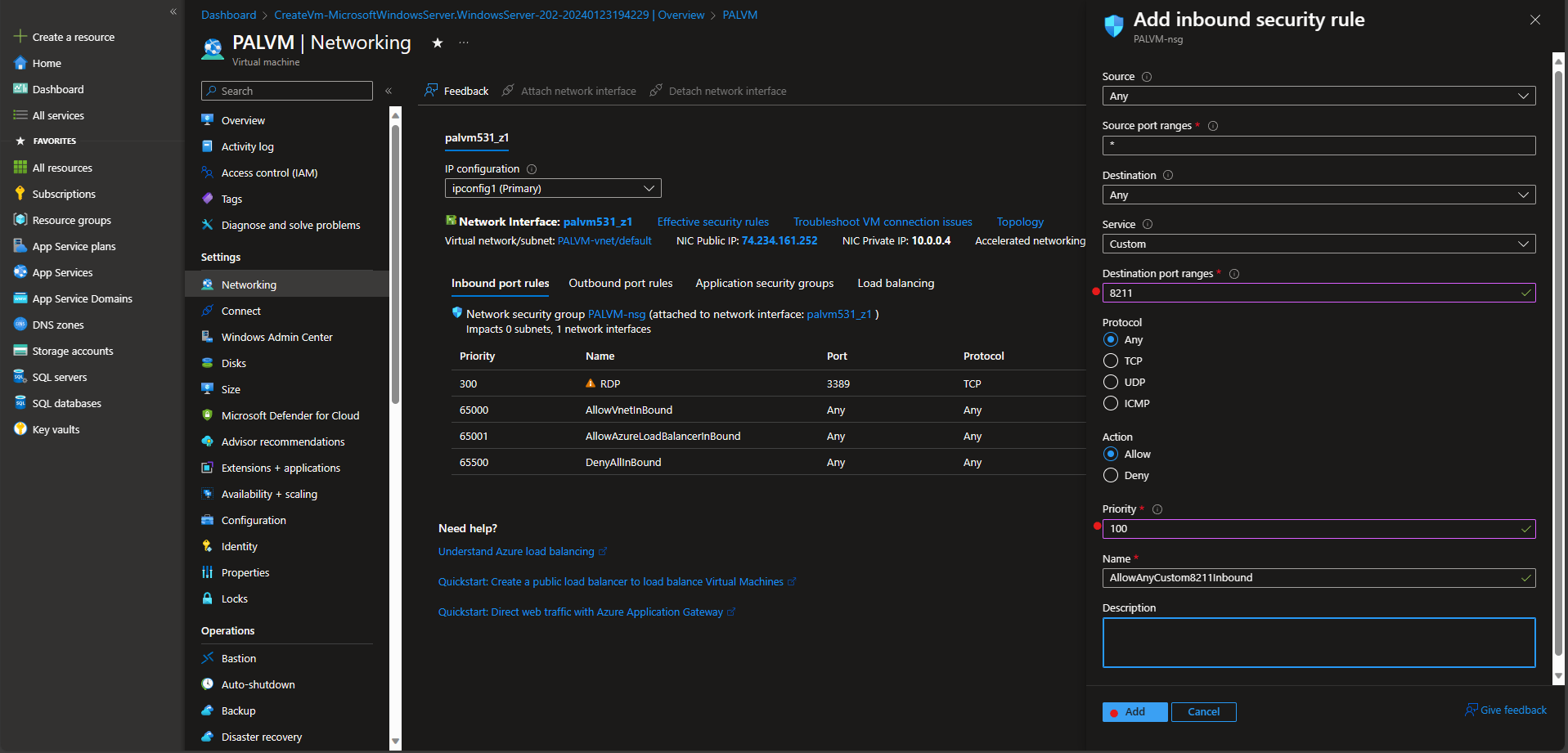
Task: Open Effective security rules link
Action: (713, 222)
